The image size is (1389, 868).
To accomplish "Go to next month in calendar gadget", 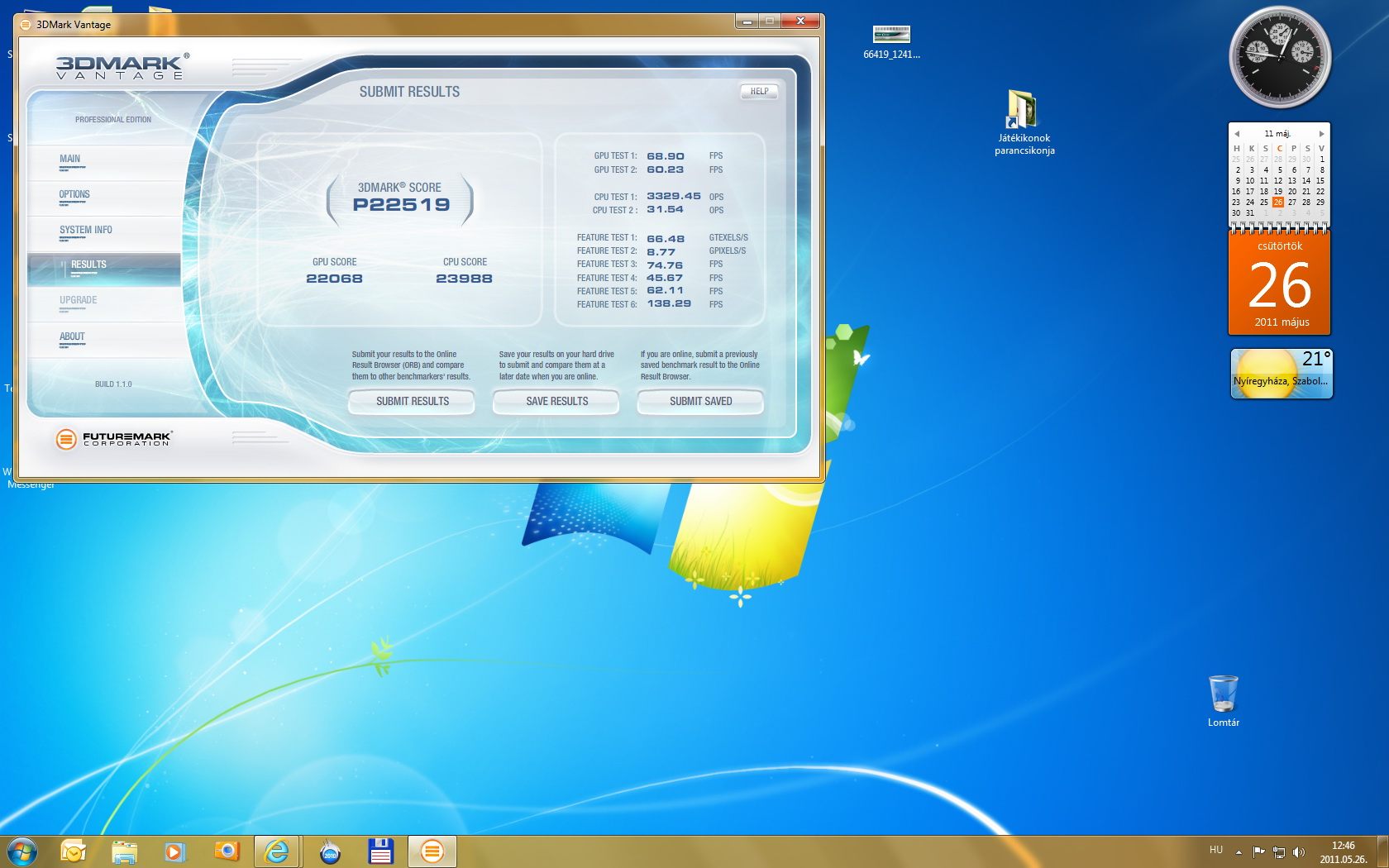I will 1321,134.
